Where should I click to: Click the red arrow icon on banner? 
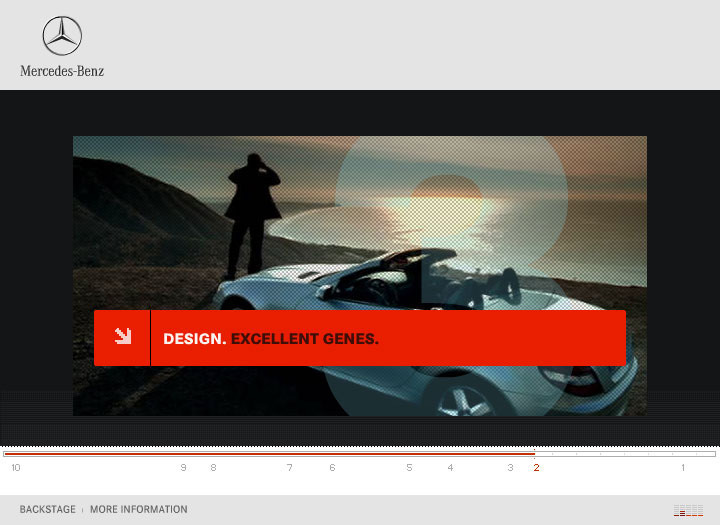click(123, 337)
